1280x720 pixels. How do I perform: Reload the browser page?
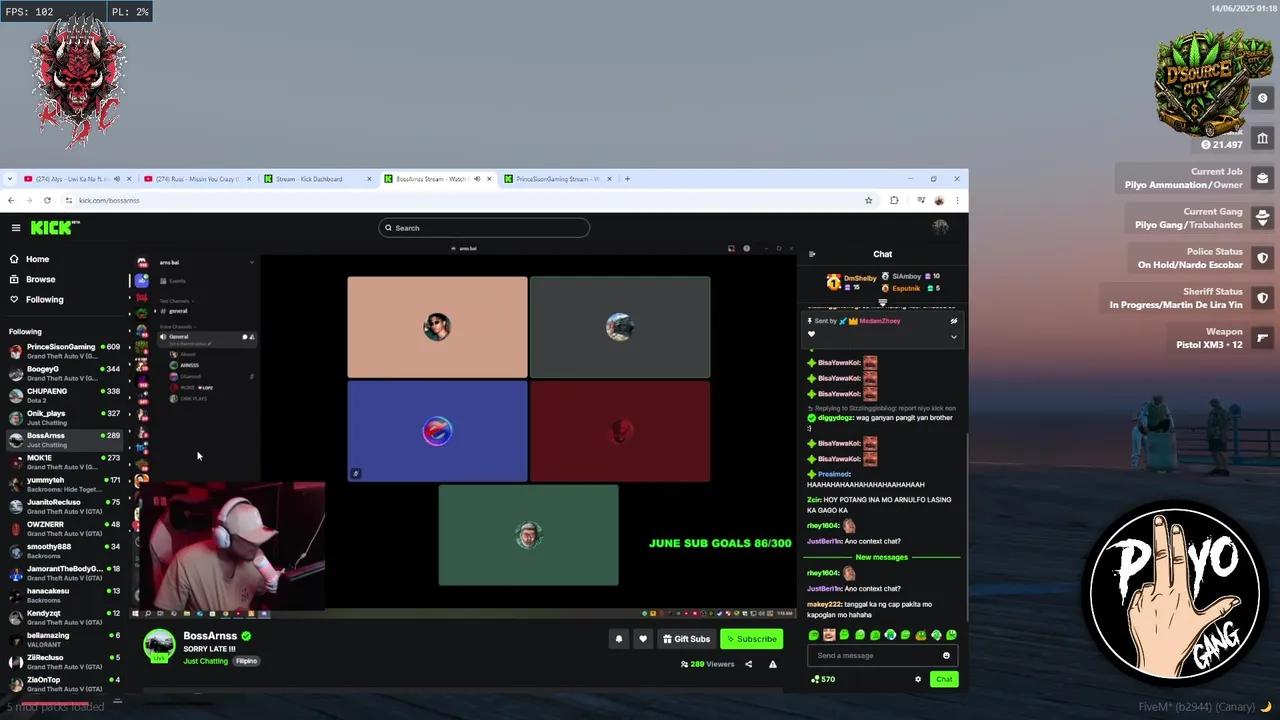click(x=46, y=200)
